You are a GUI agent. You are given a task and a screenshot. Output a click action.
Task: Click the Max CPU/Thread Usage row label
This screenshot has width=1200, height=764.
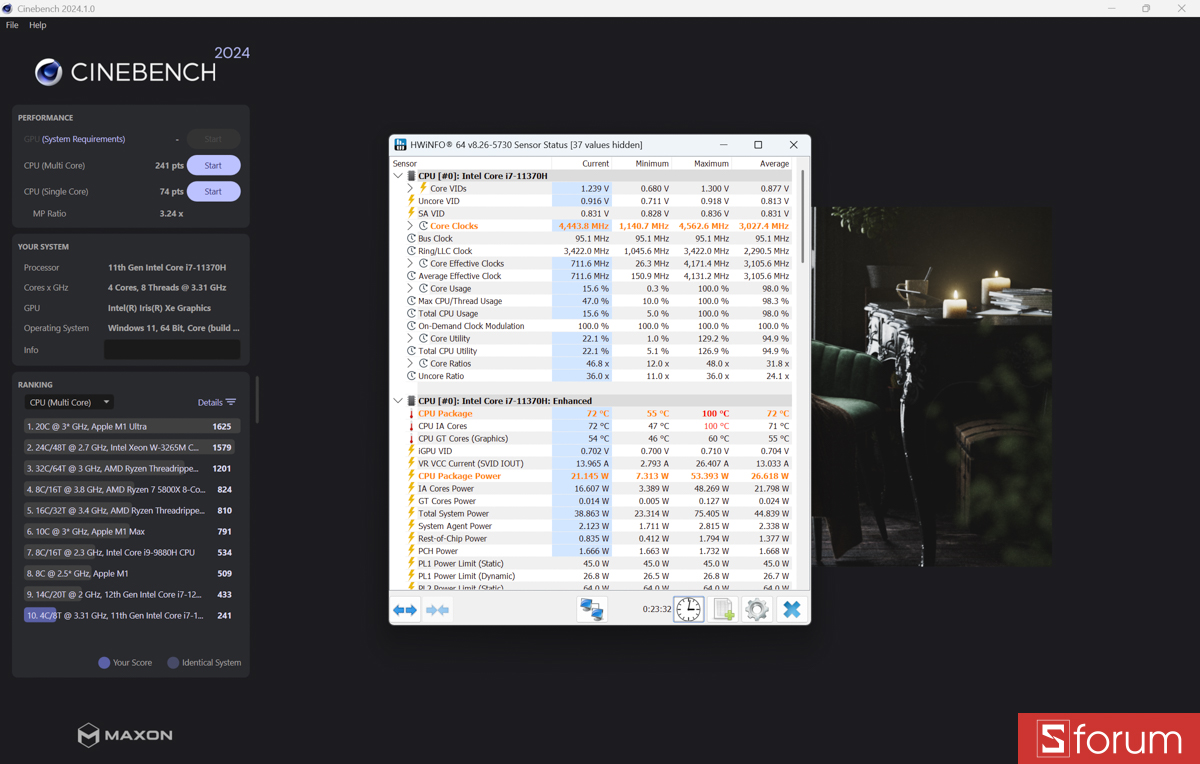point(460,301)
